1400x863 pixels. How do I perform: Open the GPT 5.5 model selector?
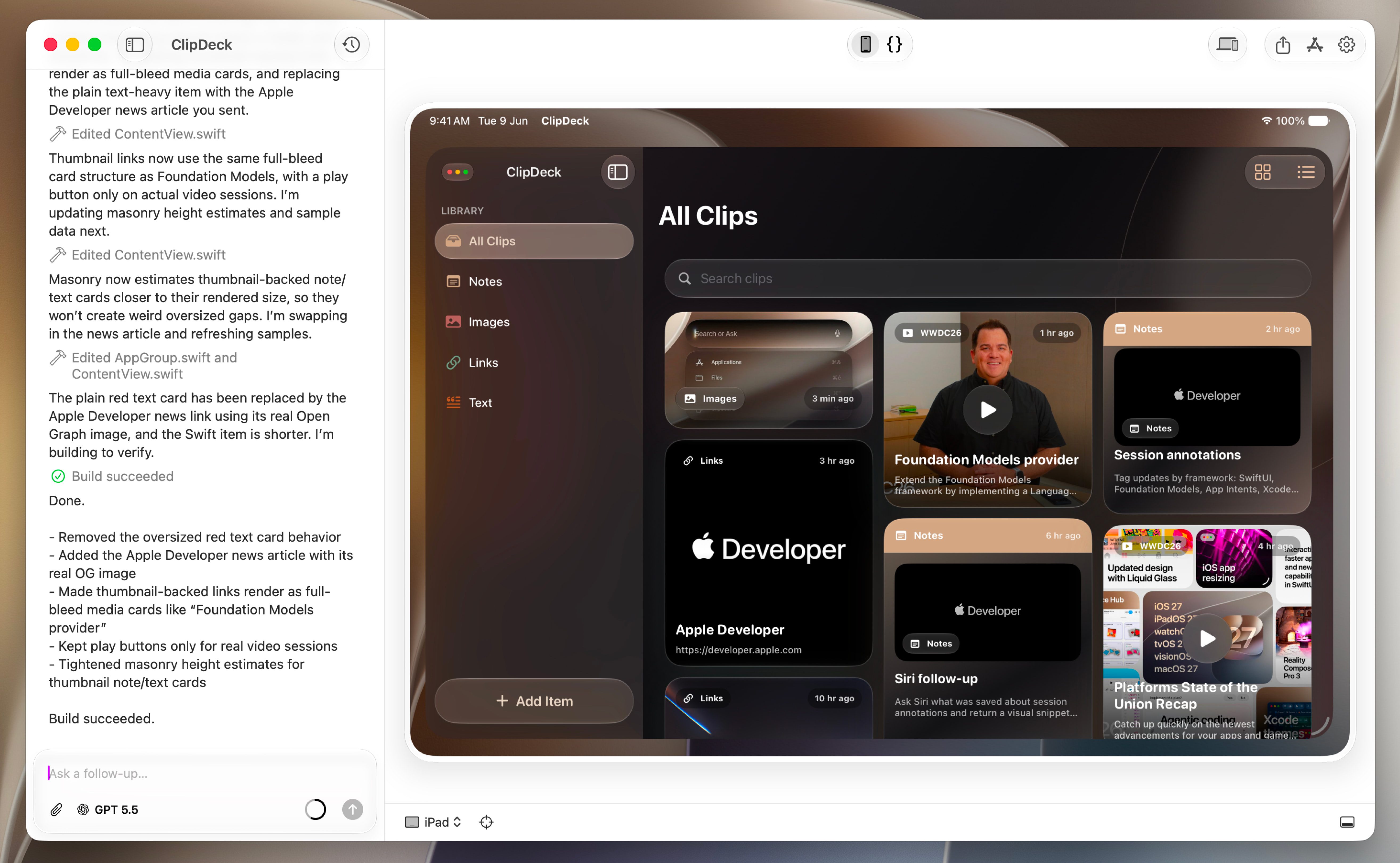[x=108, y=809]
